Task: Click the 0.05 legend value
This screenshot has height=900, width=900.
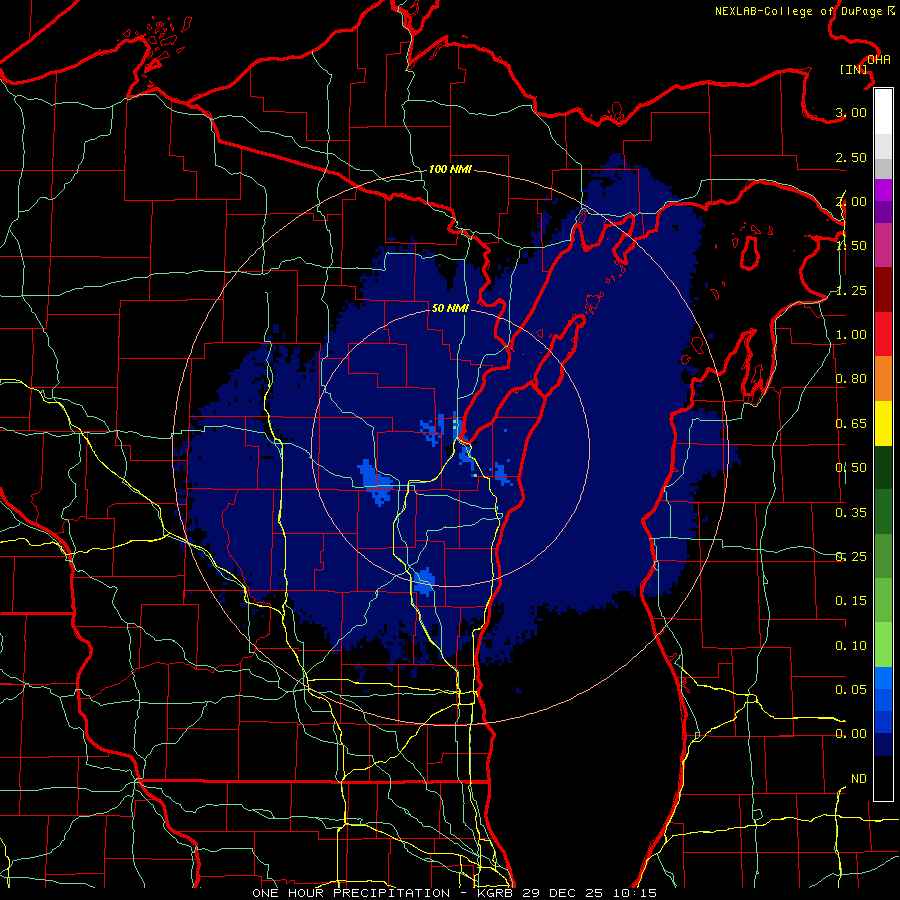Action: click(851, 689)
